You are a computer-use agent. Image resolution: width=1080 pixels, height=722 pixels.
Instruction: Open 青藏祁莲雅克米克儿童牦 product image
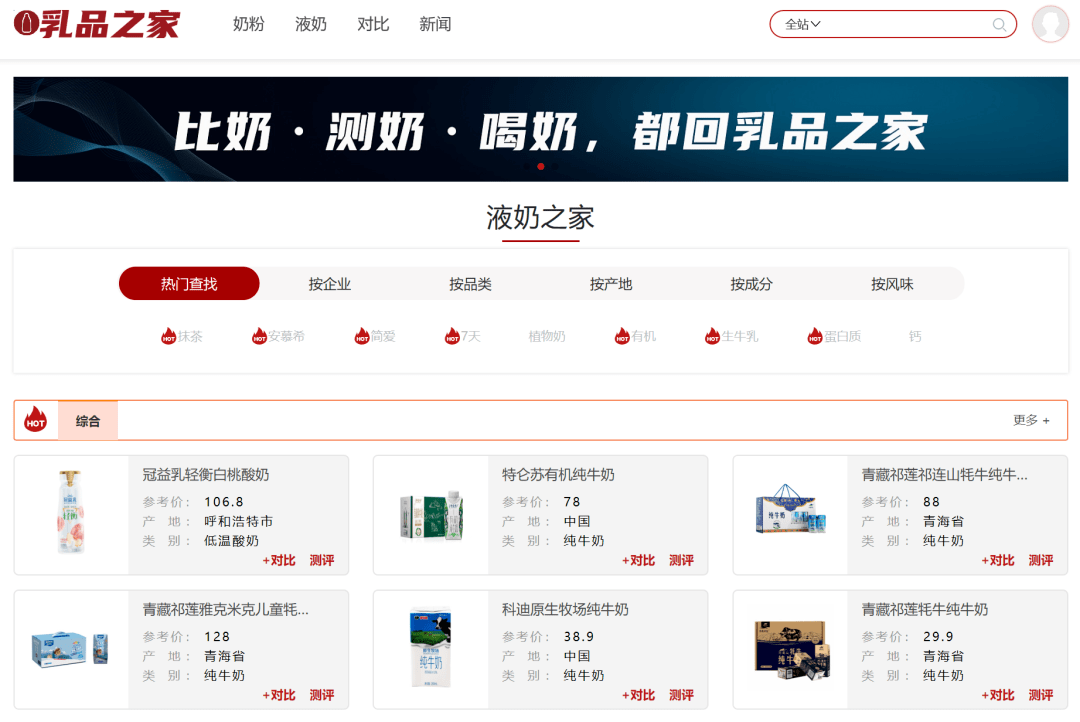coord(71,649)
